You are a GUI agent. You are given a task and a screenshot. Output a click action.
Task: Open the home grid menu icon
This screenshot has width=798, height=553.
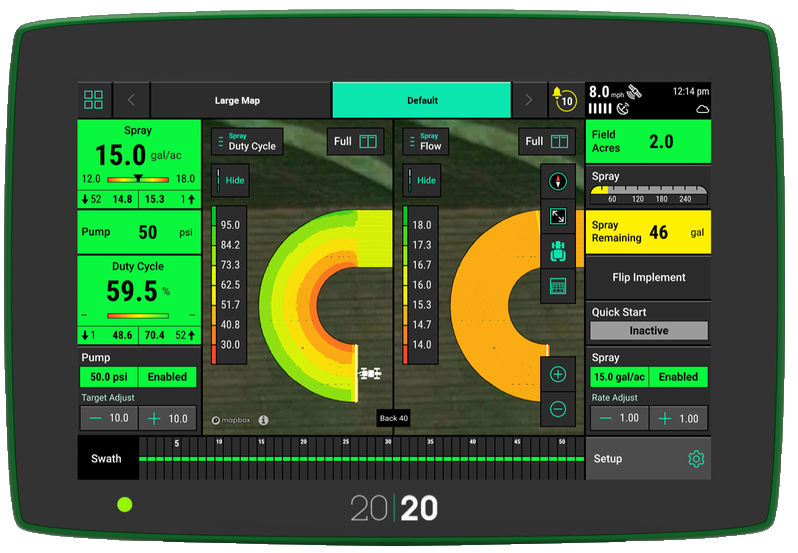94,100
